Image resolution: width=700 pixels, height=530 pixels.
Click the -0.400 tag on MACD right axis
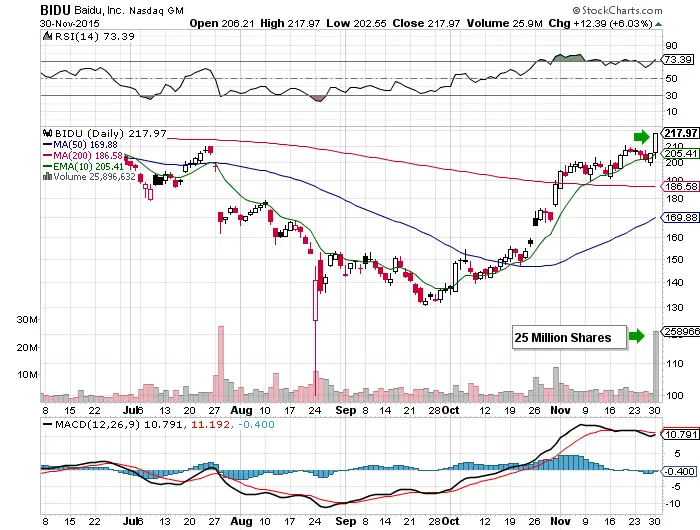coord(679,472)
